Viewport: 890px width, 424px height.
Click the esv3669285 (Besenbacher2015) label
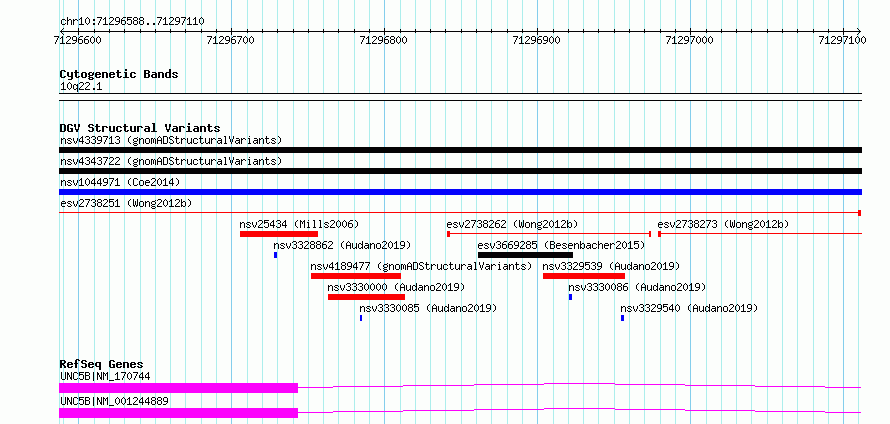pos(561,245)
